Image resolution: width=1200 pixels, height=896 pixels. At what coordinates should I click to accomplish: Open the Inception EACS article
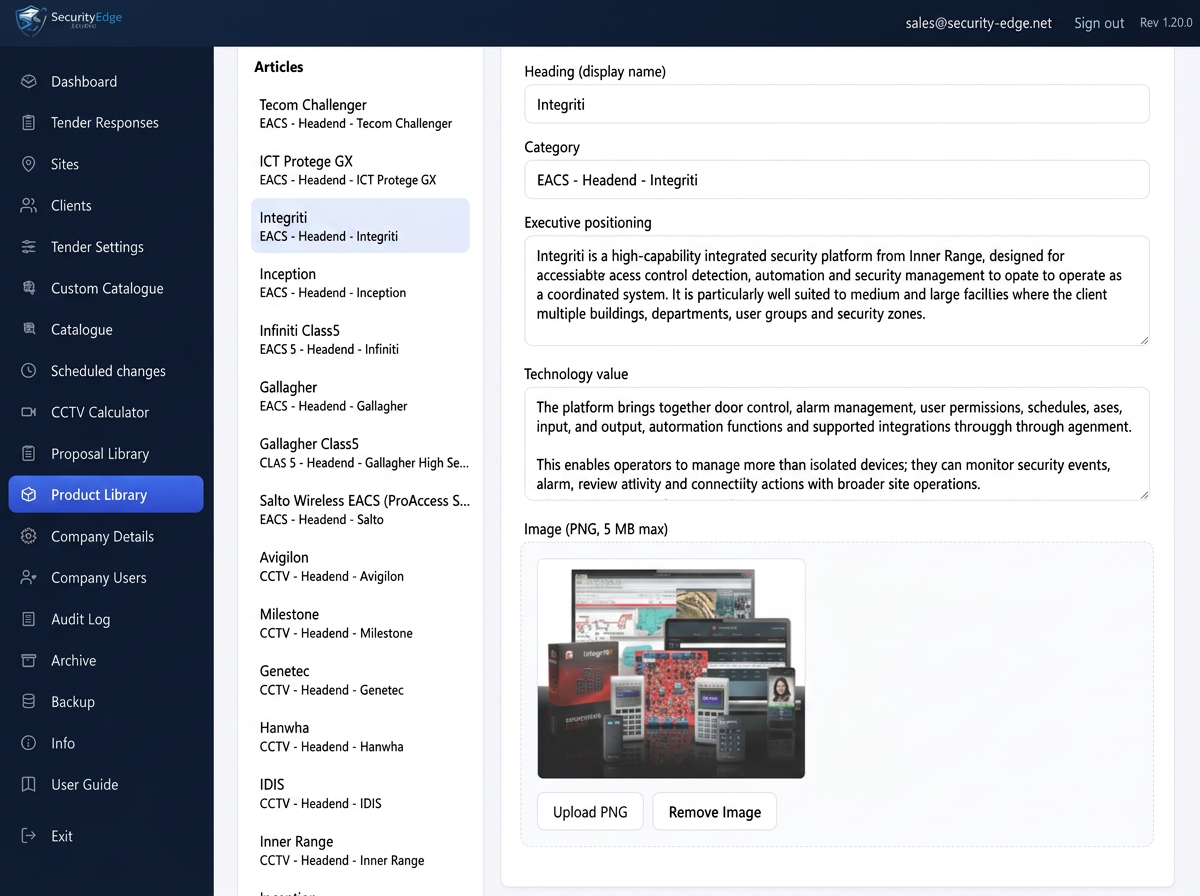click(x=360, y=283)
